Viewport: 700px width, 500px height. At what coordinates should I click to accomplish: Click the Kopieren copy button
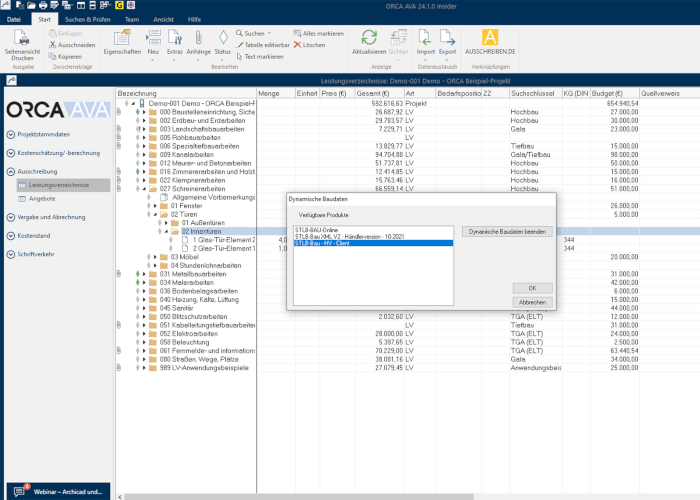point(65,57)
